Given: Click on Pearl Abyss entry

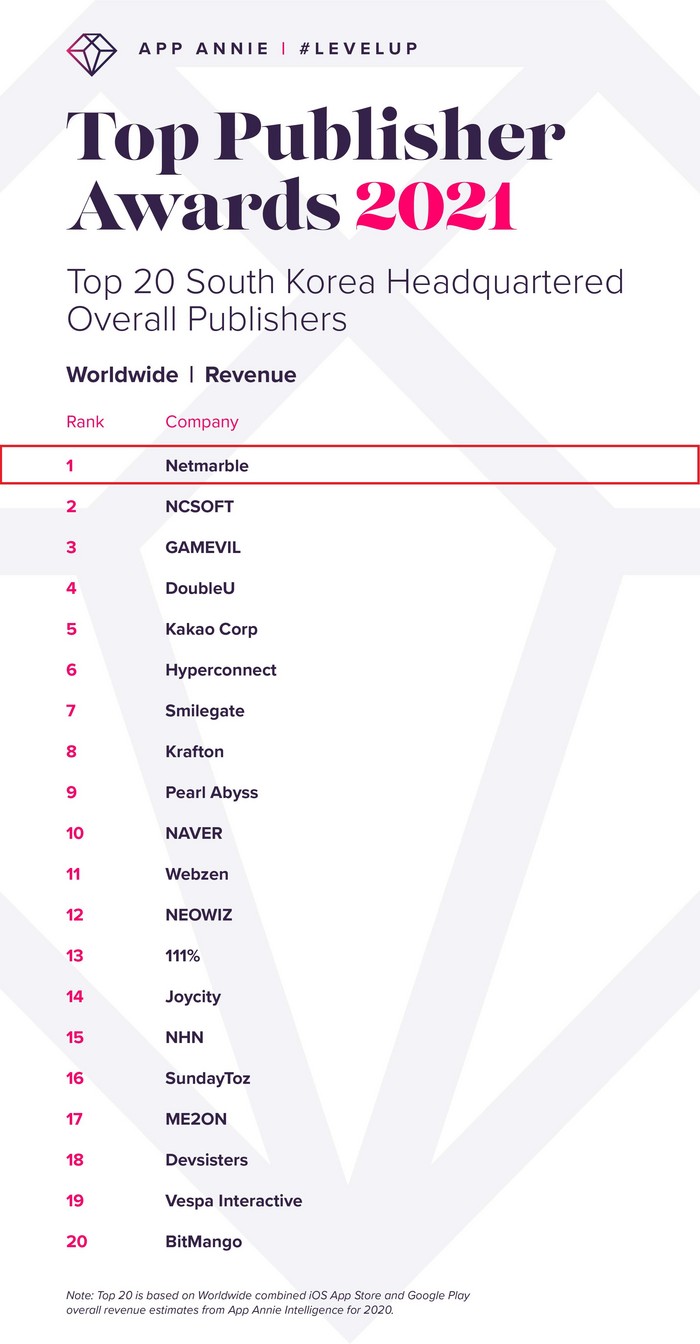Looking at the screenshot, I should pos(211,792).
